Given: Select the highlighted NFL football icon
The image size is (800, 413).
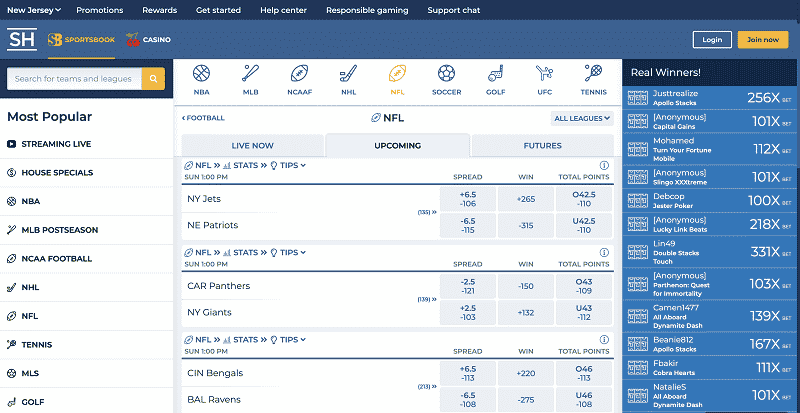Looking at the screenshot, I should click(397, 80).
